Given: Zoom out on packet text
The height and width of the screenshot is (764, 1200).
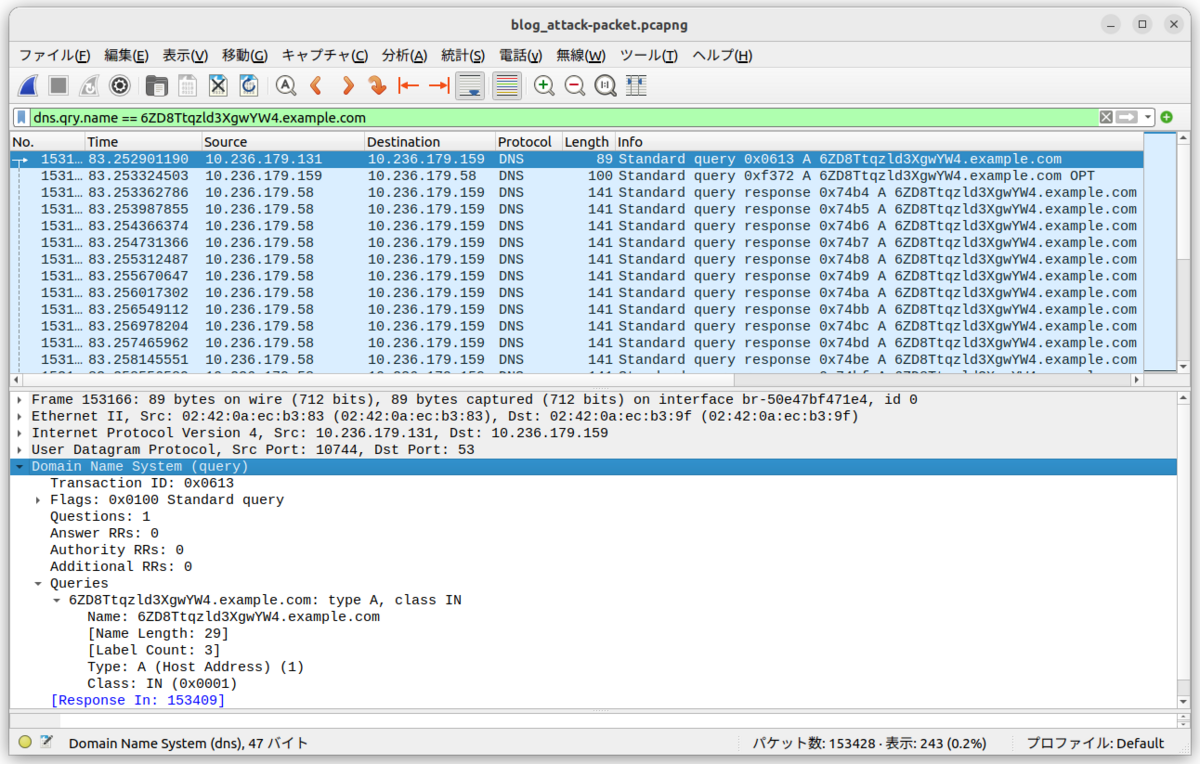Looking at the screenshot, I should pos(575,86).
